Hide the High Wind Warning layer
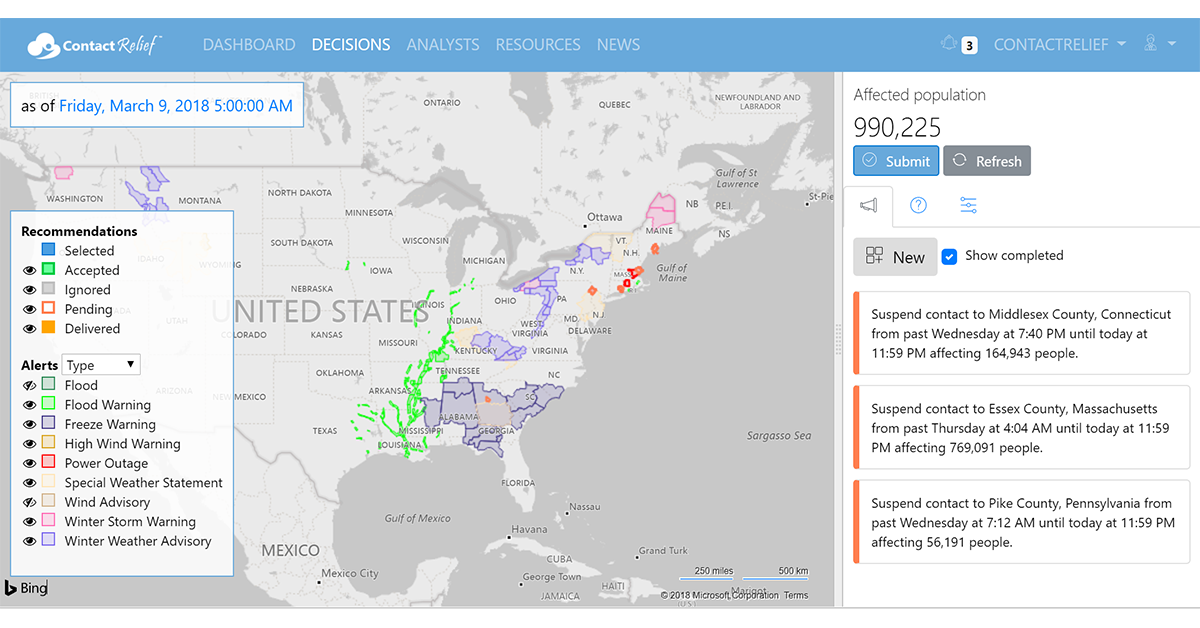 [x=30, y=444]
